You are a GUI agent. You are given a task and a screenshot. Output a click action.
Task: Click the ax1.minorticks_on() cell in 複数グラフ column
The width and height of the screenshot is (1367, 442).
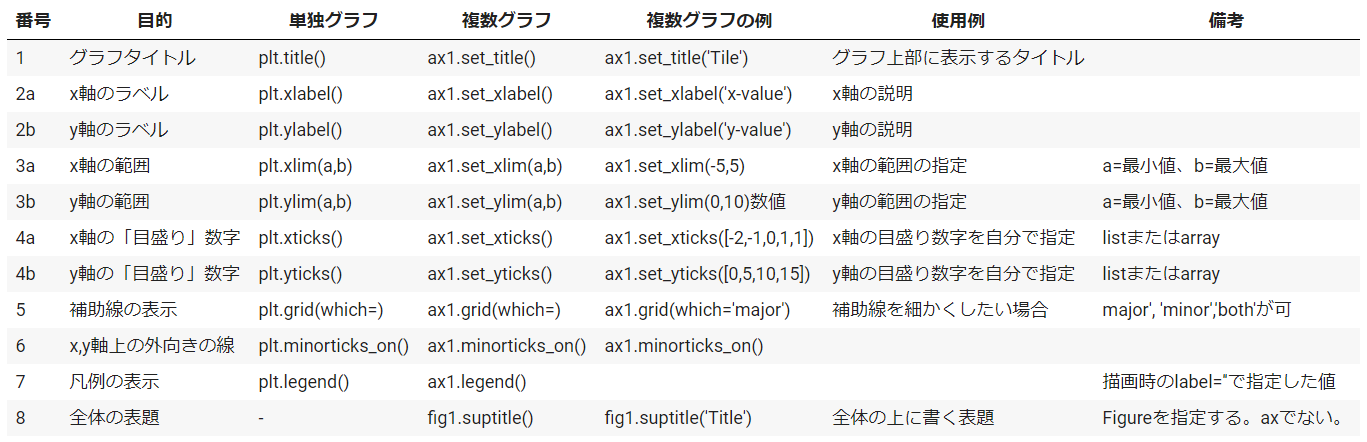[506, 346]
